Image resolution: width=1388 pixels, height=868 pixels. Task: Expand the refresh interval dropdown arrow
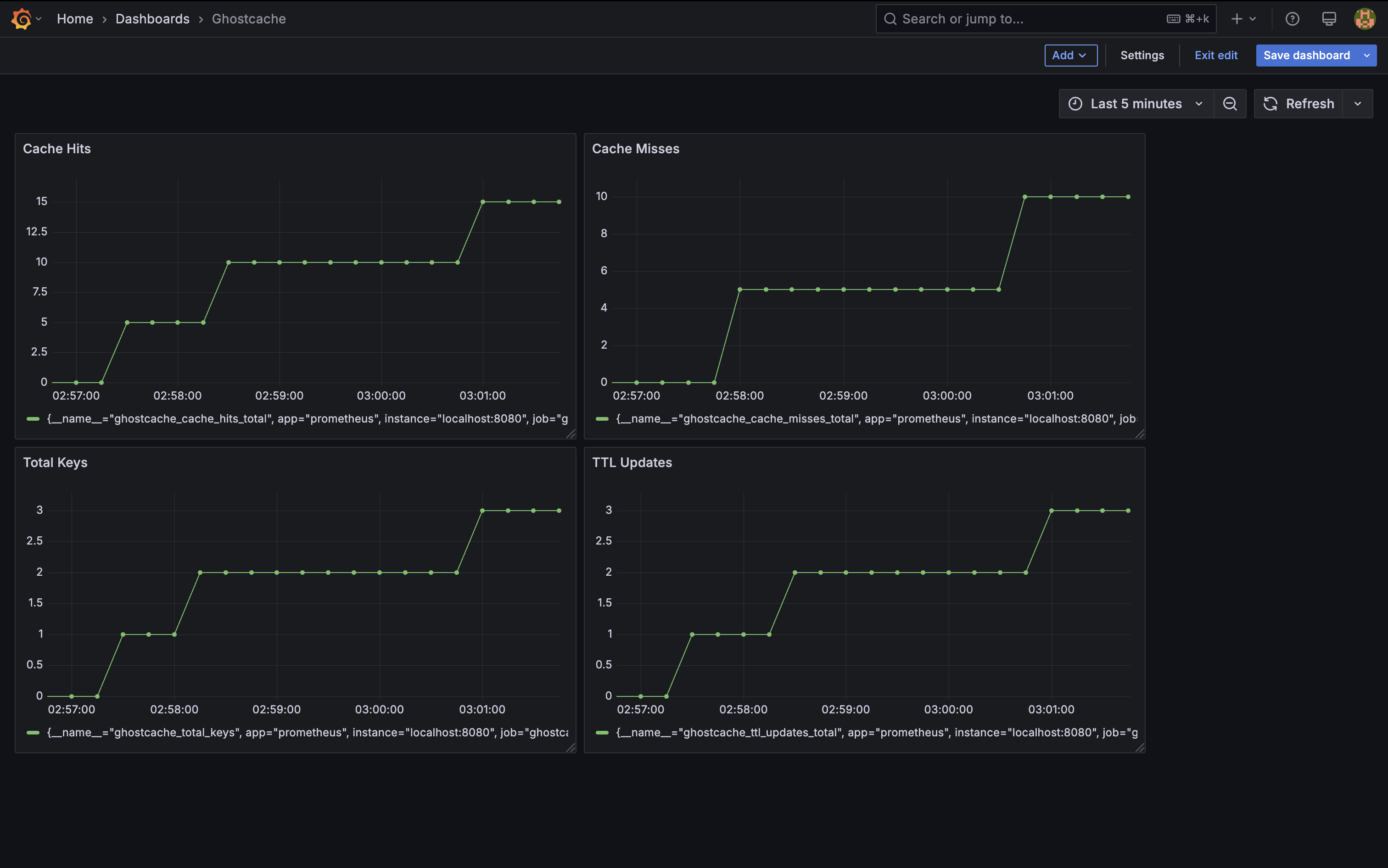(x=1358, y=104)
